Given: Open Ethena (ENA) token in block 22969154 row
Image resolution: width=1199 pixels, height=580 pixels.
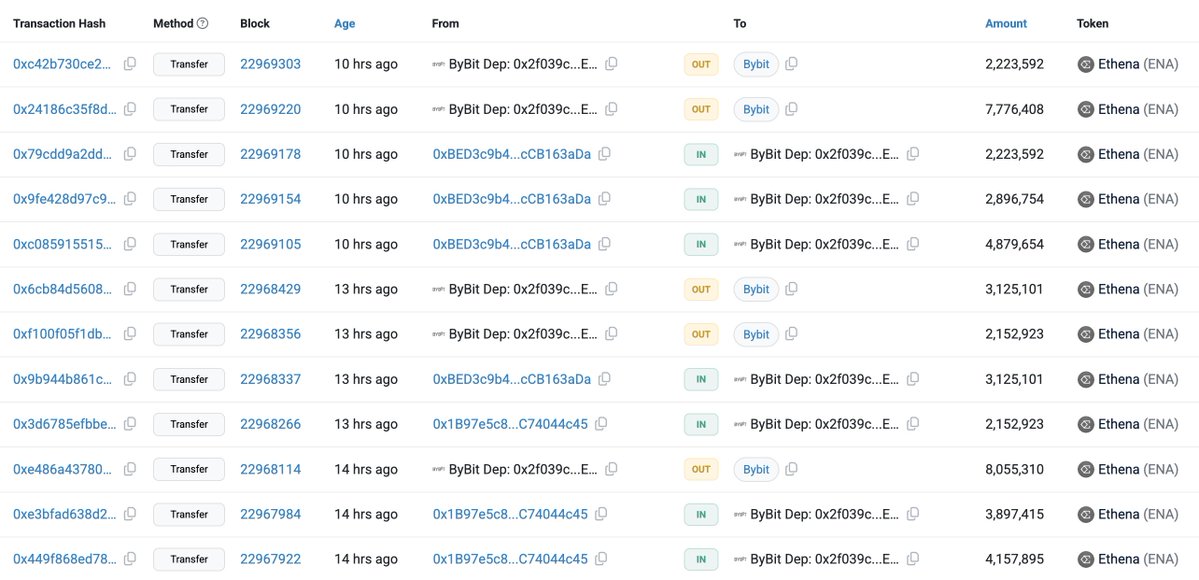Looking at the screenshot, I should (x=1138, y=199).
